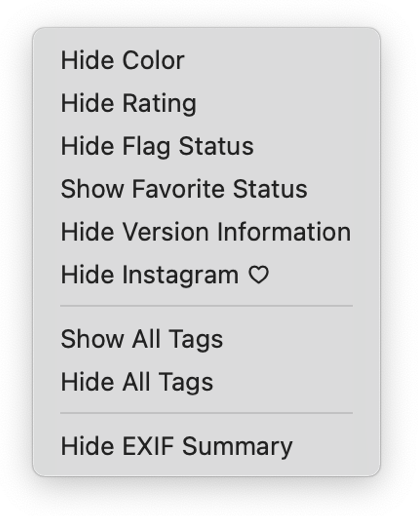Hide the EXIF Summary
Screen dimensions: 418x516
pyautogui.click(x=206, y=446)
